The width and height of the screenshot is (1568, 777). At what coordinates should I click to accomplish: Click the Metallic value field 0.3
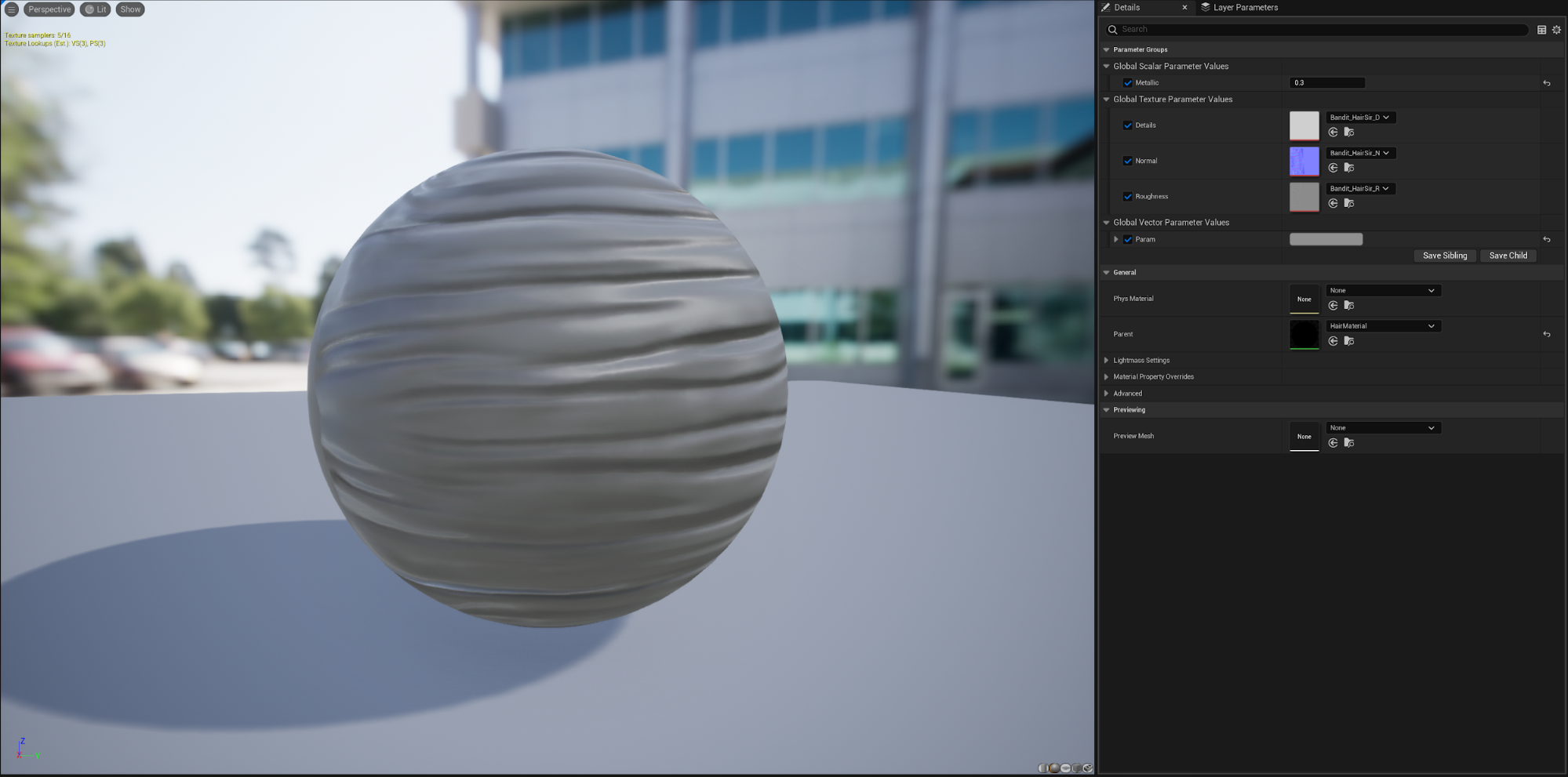tap(1327, 83)
